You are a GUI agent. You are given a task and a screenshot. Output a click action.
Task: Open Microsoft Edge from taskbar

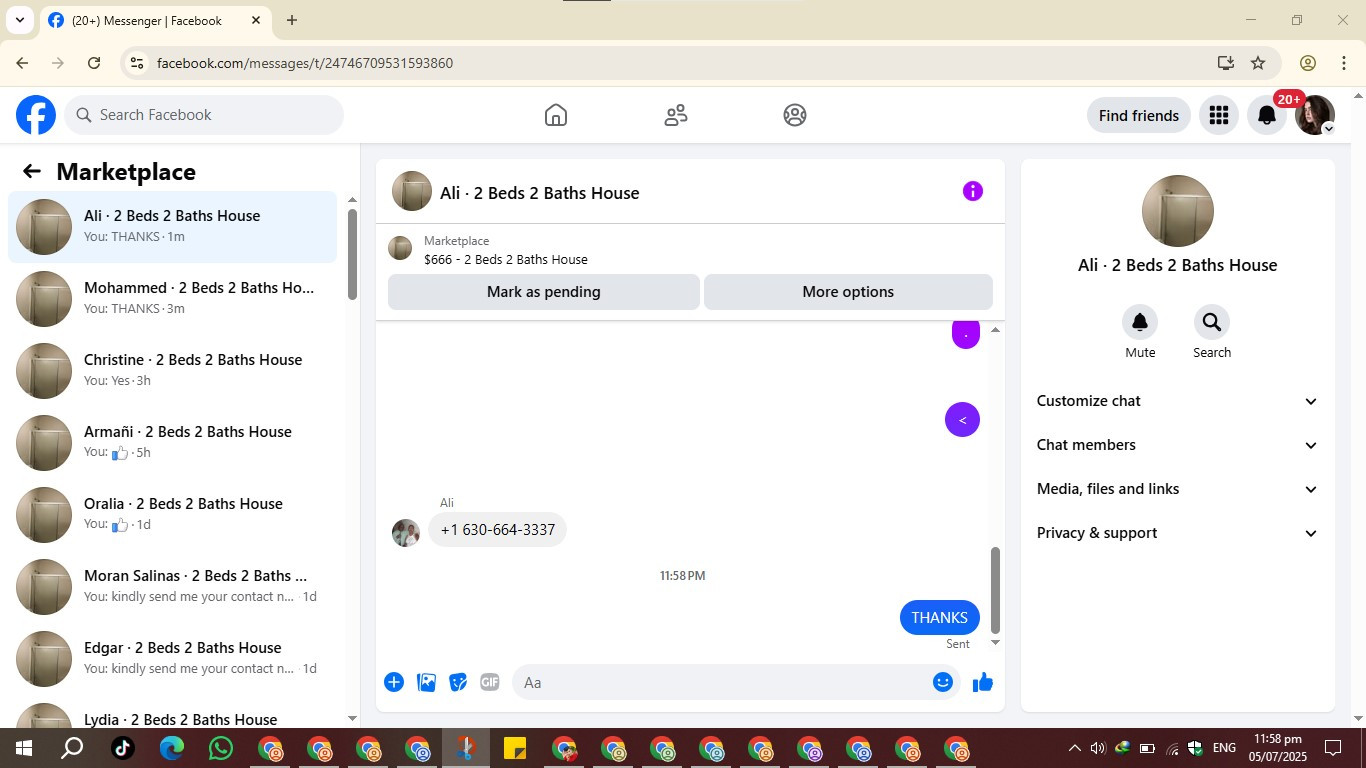click(172, 748)
